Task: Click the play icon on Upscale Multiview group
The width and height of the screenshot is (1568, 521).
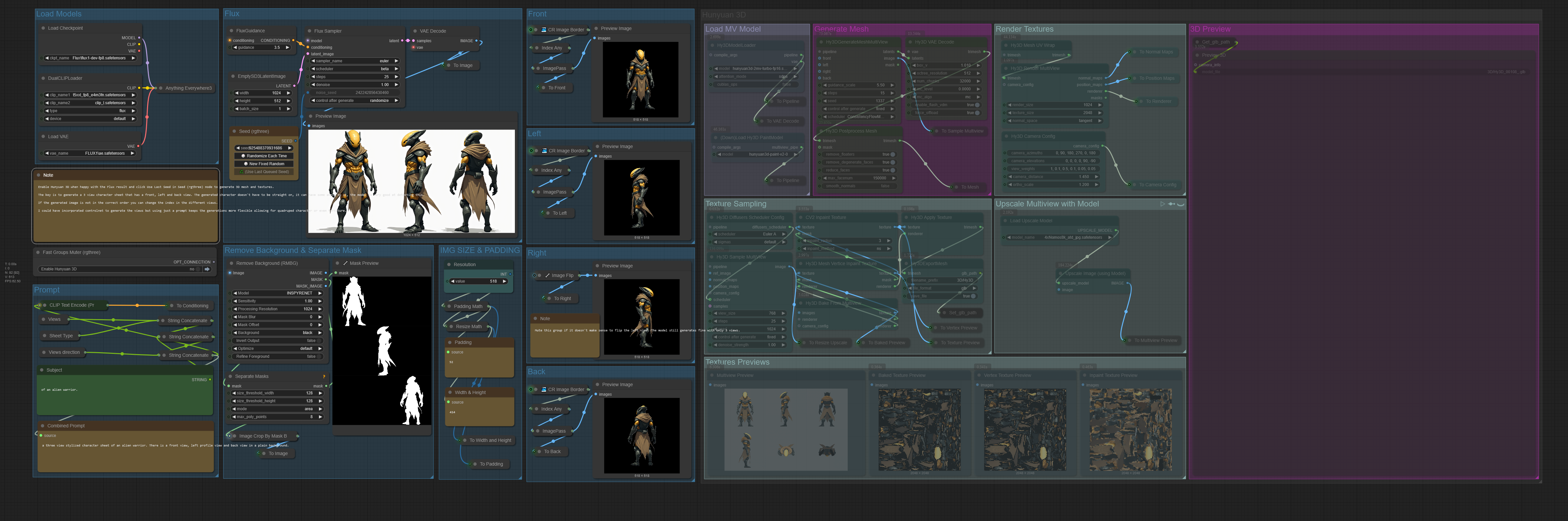Action: pyautogui.click(x=1162, y=204)
